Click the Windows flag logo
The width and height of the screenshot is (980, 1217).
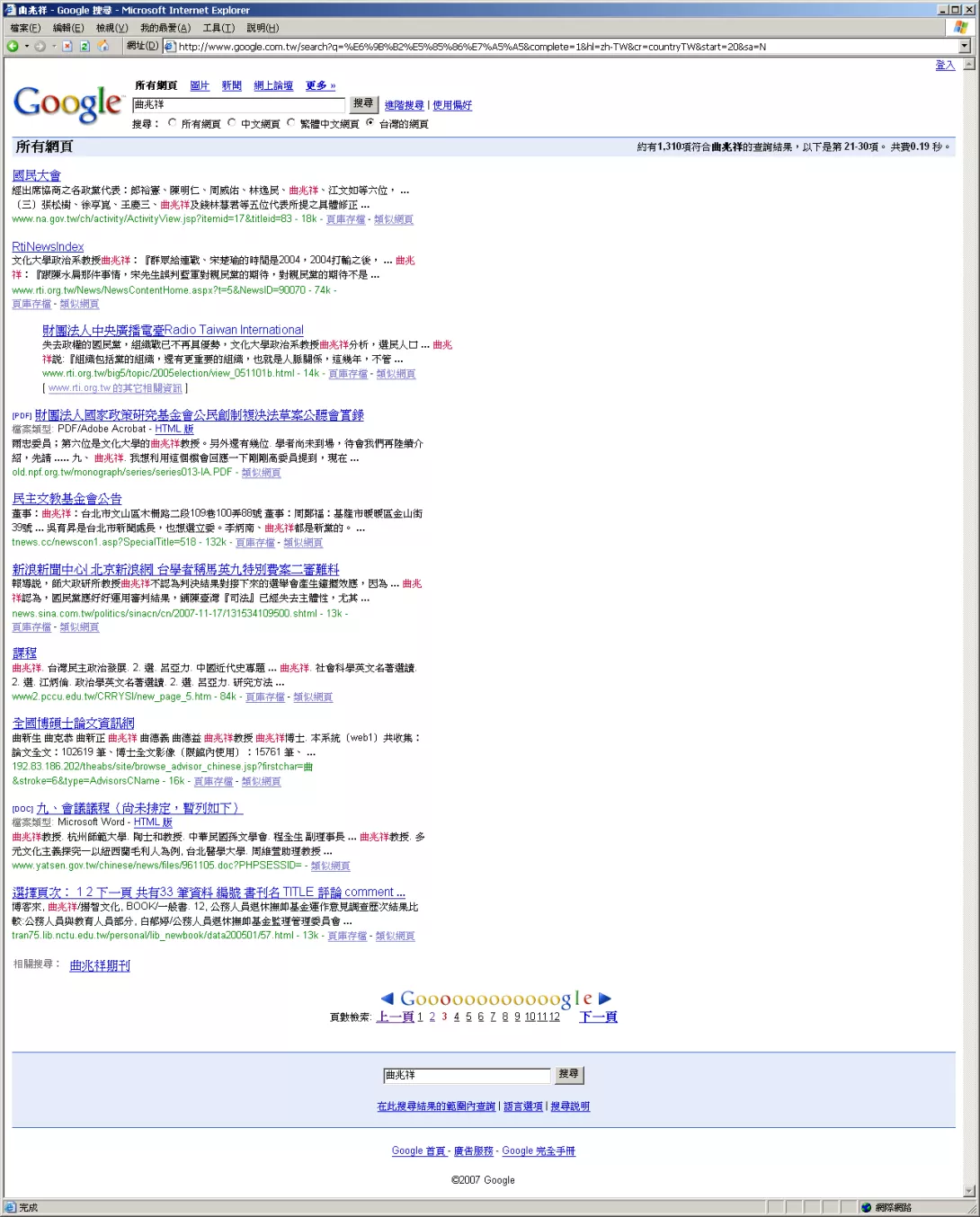[x=961, y=28]
